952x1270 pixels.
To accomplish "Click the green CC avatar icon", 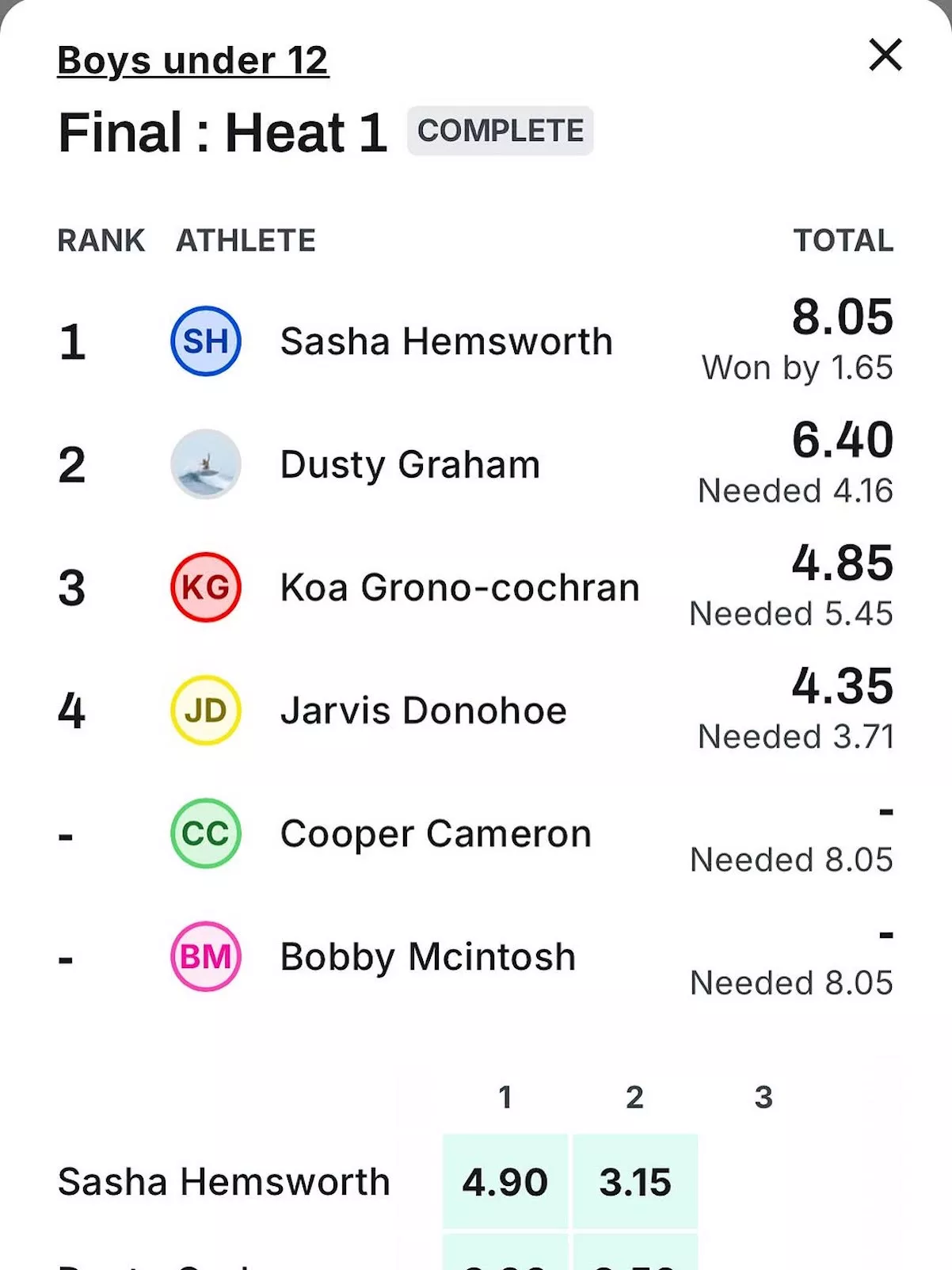I will point(206,833).
